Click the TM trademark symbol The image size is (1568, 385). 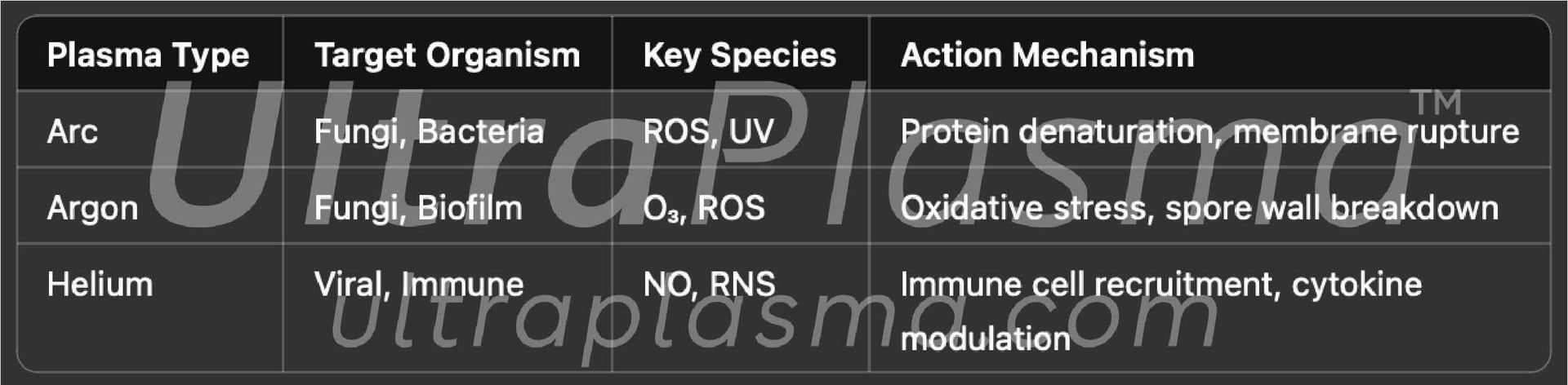(x=1437, y=103)
